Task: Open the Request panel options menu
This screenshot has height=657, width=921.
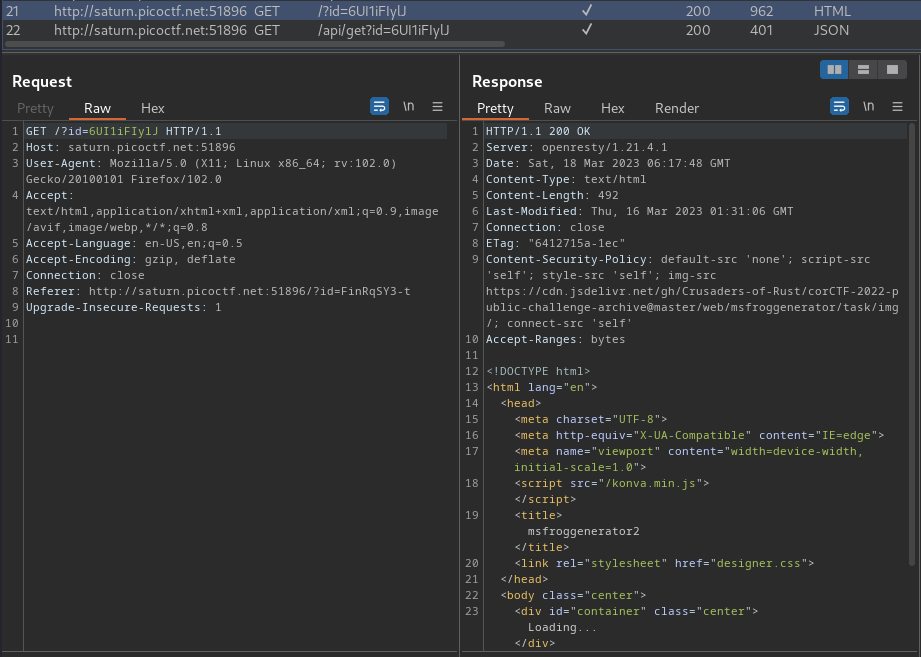Action: pyautogui.click(x=438, y=106)
